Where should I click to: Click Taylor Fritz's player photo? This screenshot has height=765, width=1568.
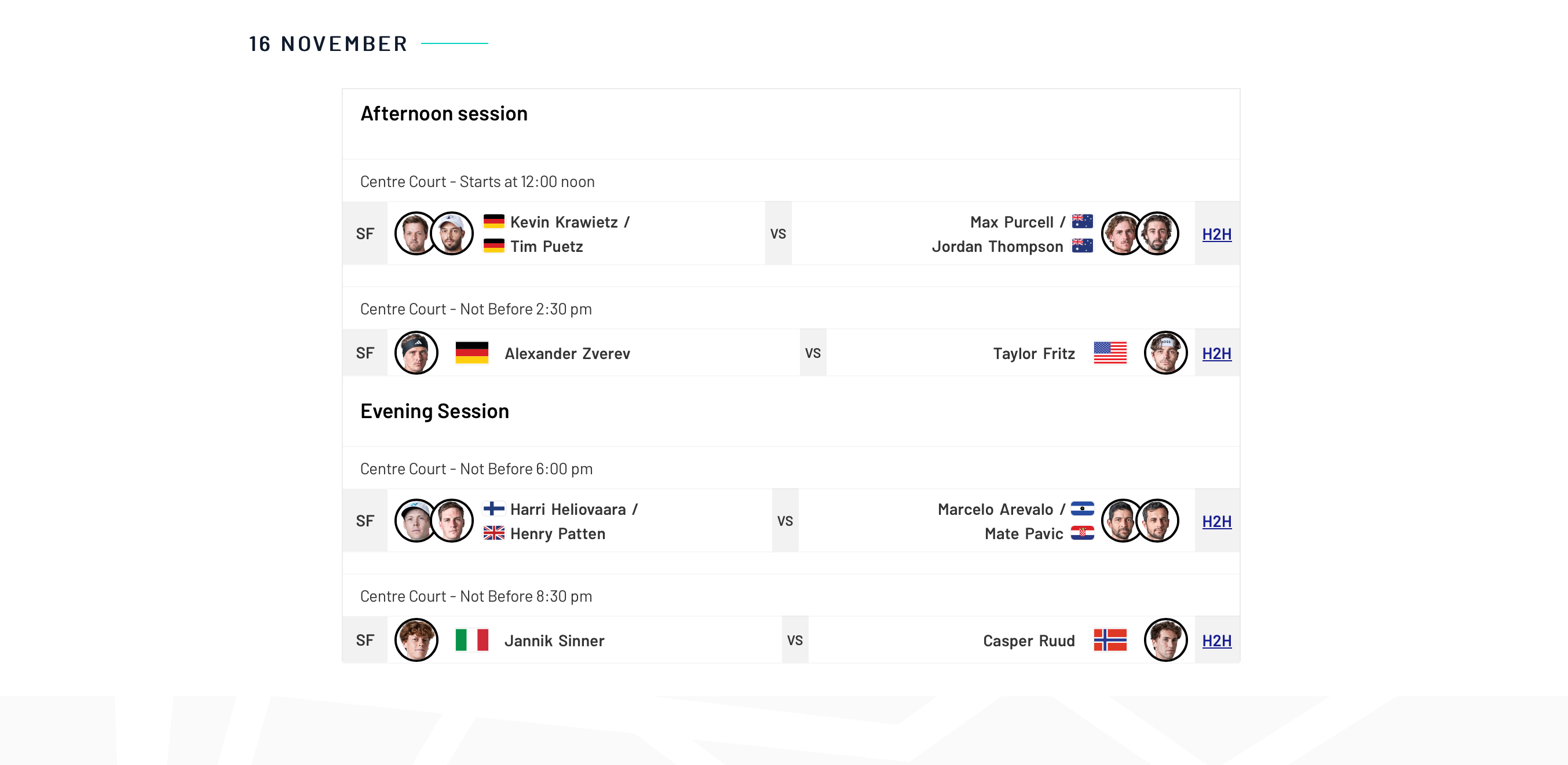(x=1165, y=353)
